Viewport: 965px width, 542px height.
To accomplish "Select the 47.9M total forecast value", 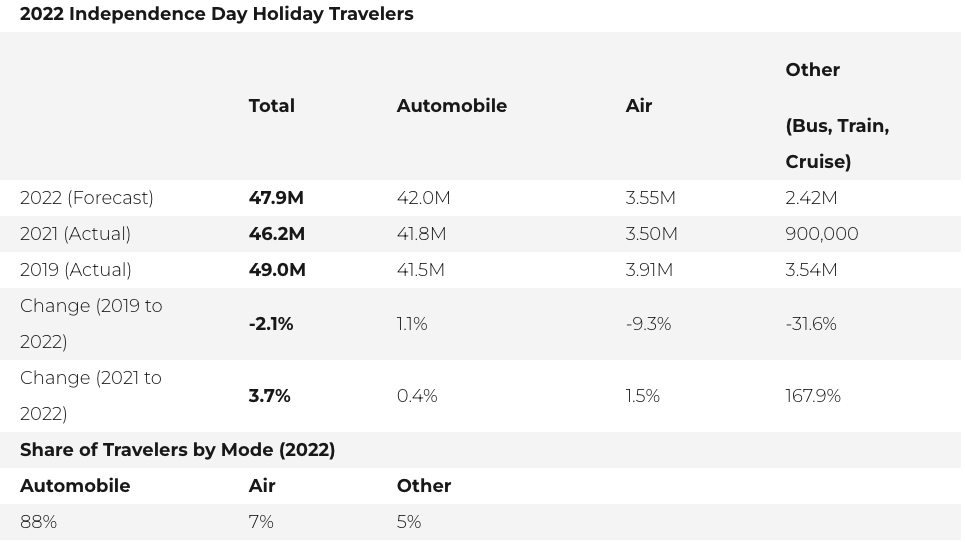I will 276,198.
